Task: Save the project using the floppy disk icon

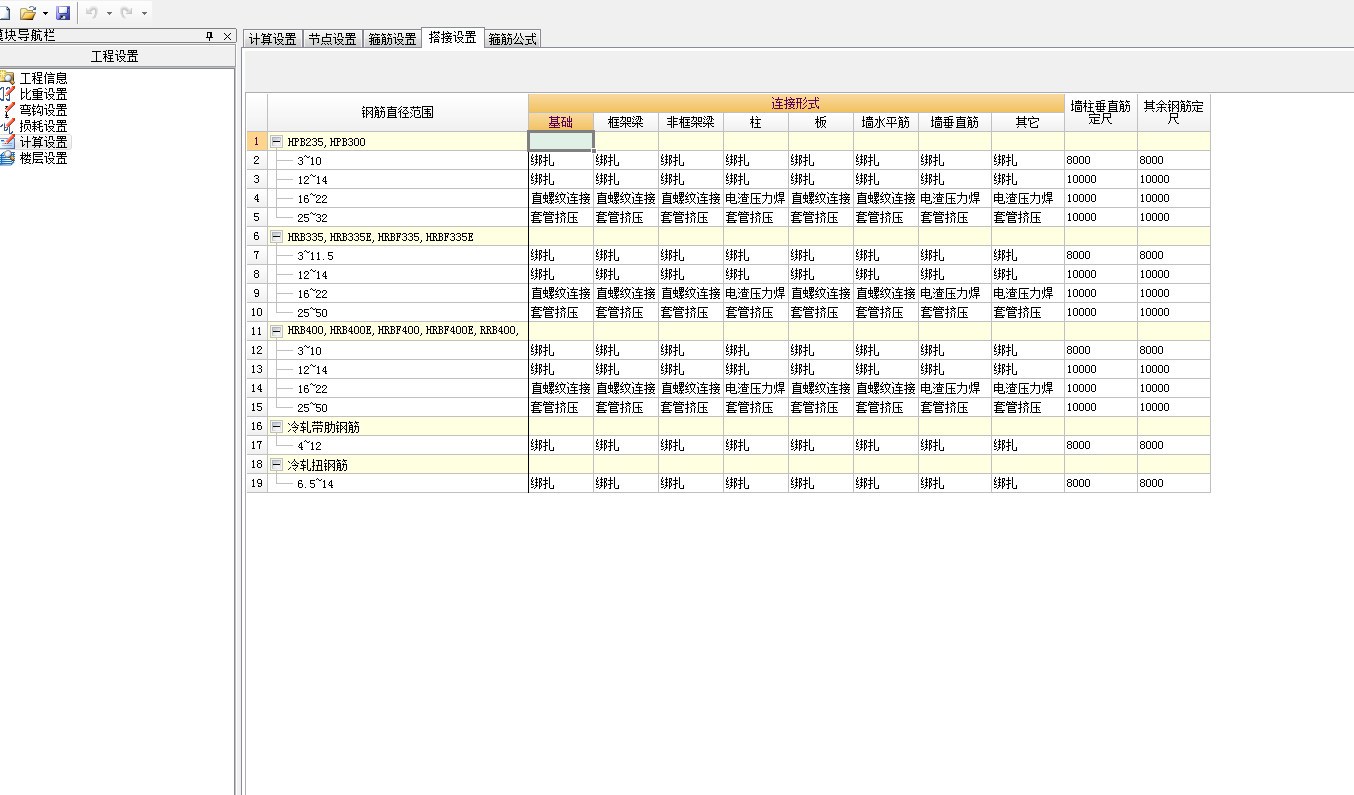Action: (63, 13)
